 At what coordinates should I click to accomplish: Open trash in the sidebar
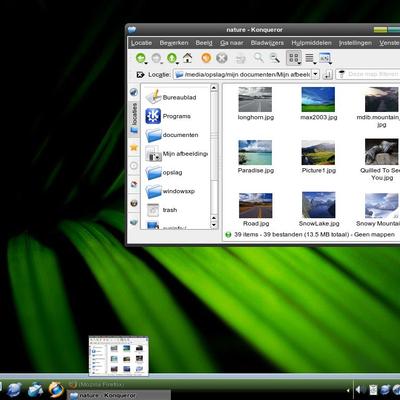point(162,210)
